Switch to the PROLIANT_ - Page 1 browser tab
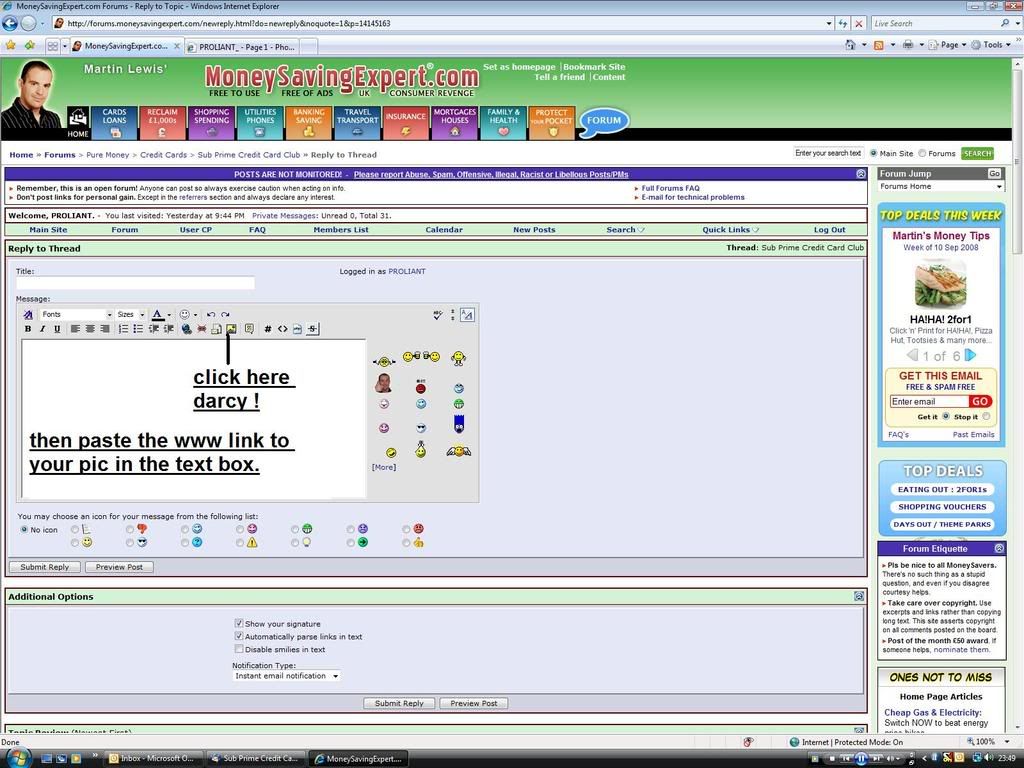This screenshot has height=768, width=1024. (x=242, y=47)
